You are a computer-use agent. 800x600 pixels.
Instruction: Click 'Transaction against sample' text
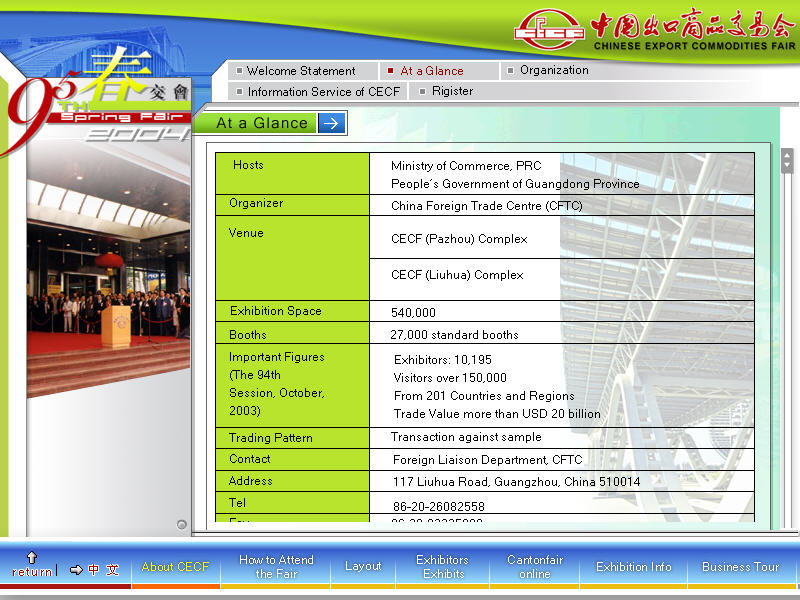click(x=466, y=437)
